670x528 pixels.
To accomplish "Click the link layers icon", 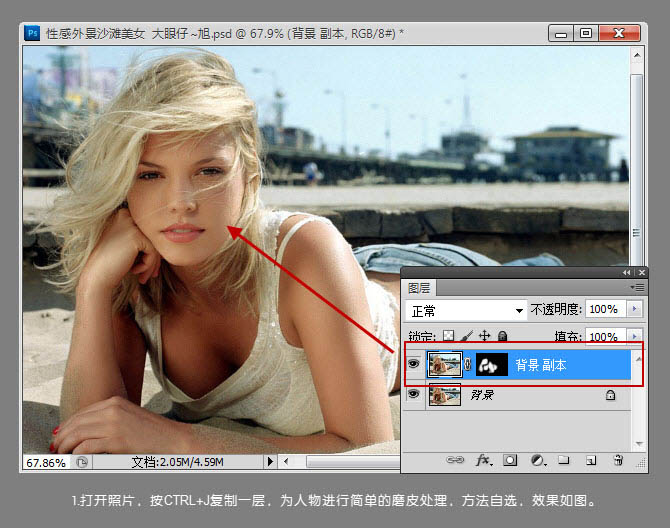I will tap(455, 461).
